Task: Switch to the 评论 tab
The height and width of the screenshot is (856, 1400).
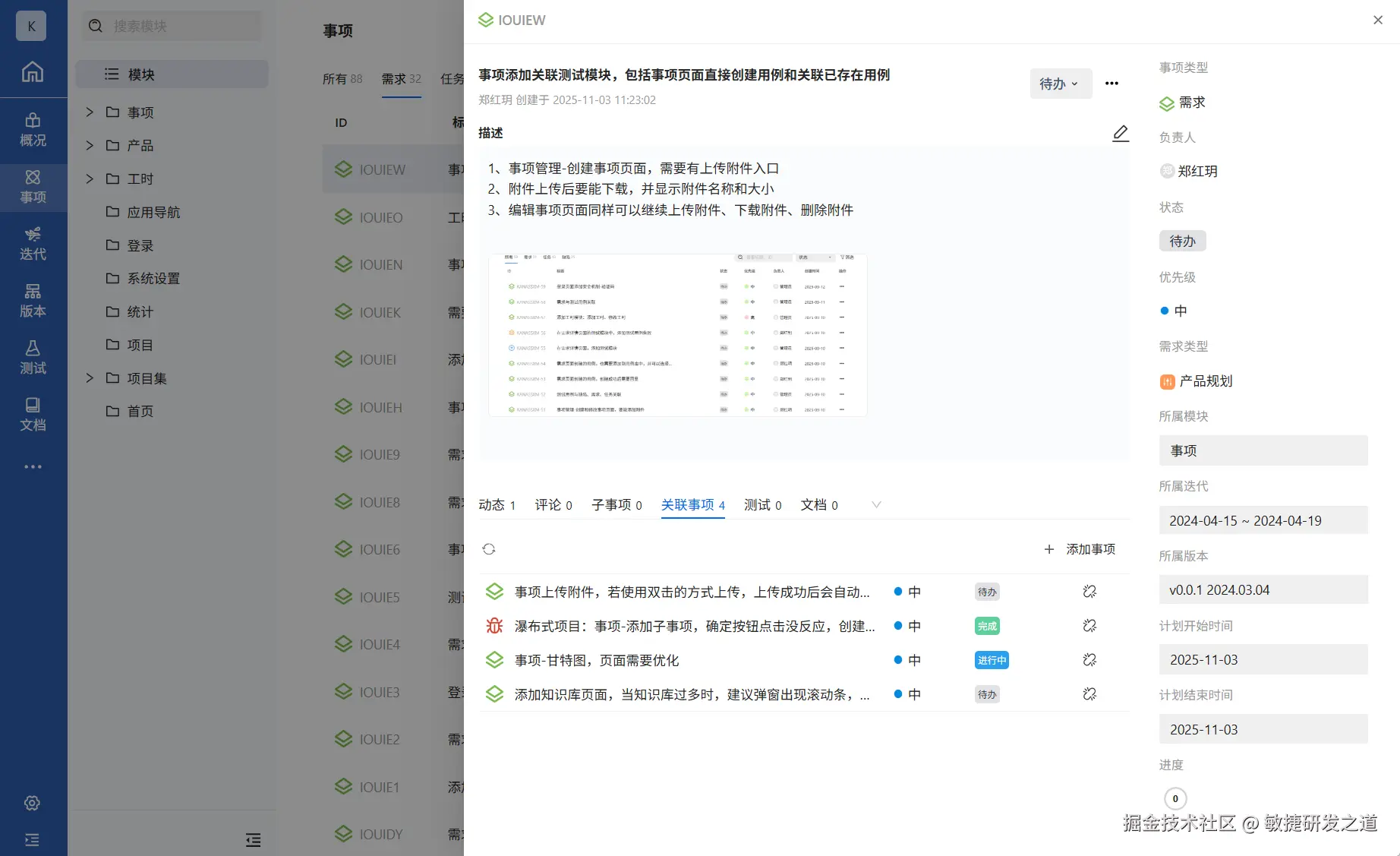Action: pyautogui.click(x=553, y=505)
